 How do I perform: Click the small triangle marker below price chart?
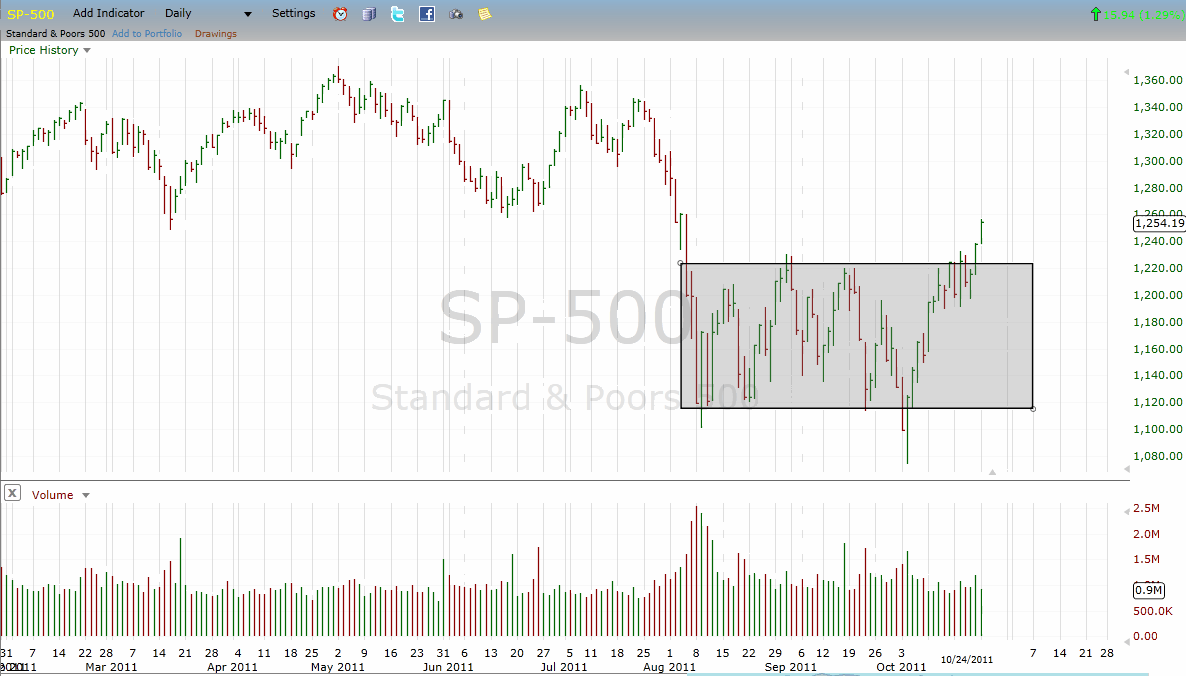coord(992,472)
